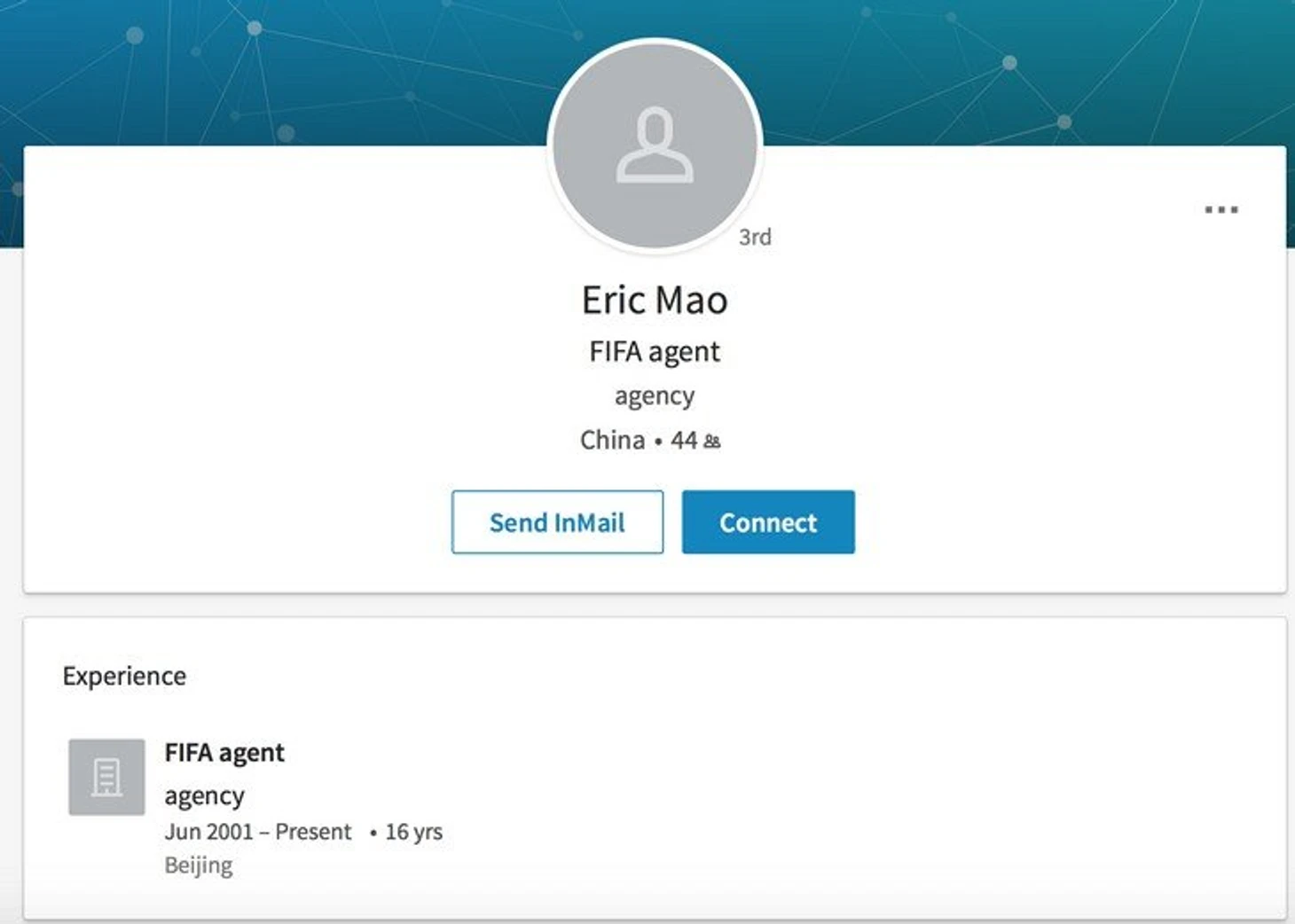Open the FIFA agent job title in Experience

pos(224,753)
